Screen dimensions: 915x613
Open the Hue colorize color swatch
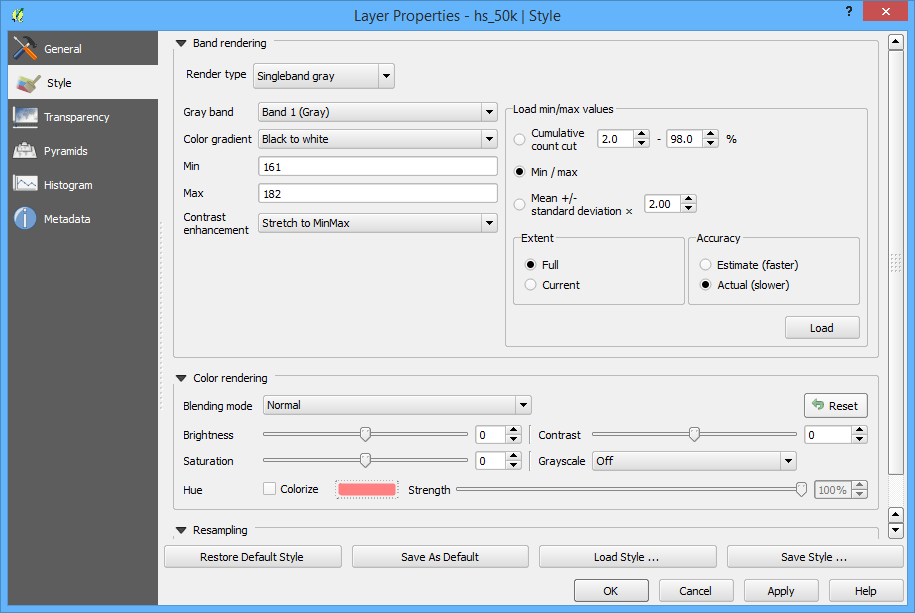click(366, 489)
